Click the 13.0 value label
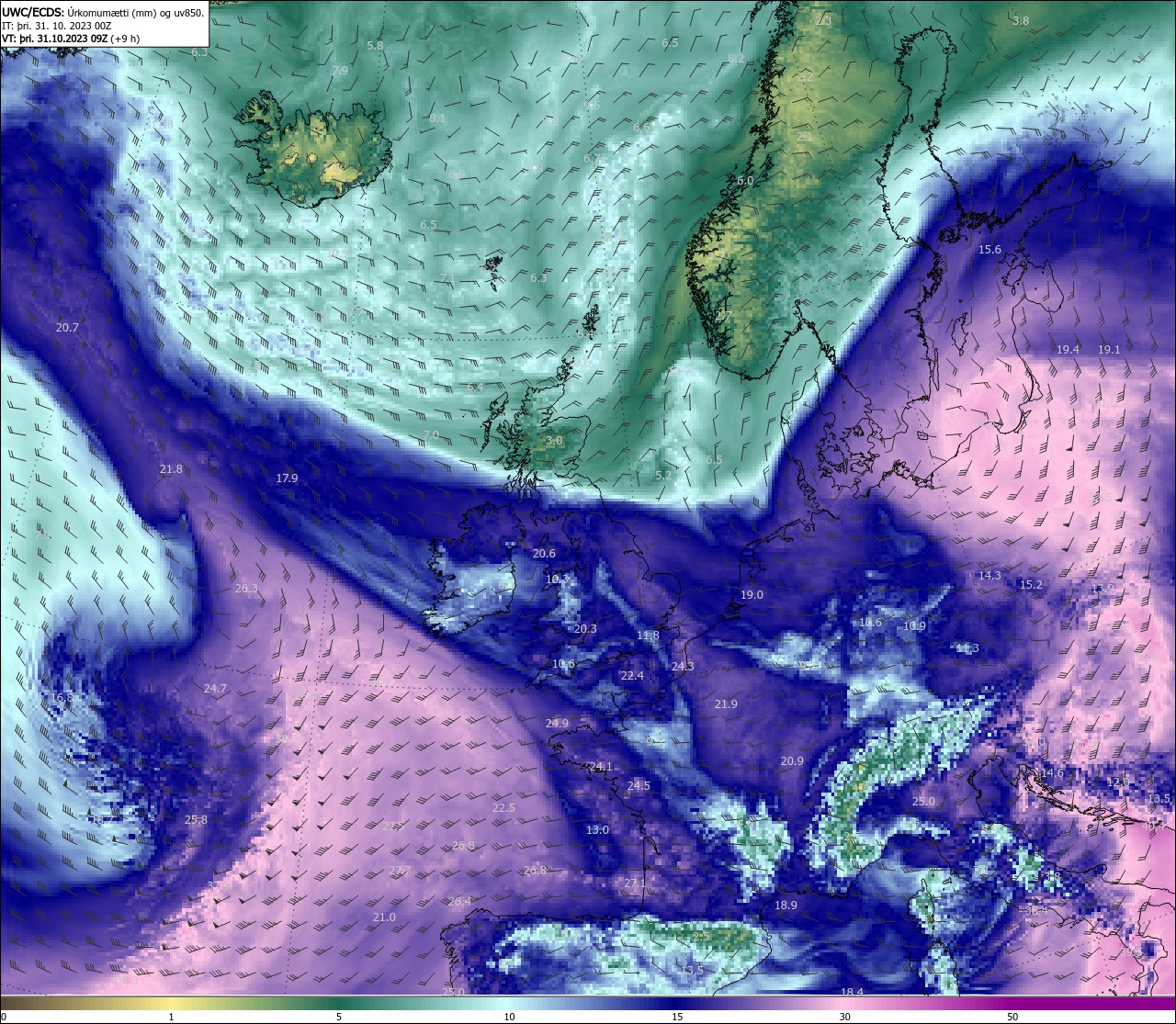Viewport: 1176px width, 1024px height. pyautogui.click(x=597, y=829)
